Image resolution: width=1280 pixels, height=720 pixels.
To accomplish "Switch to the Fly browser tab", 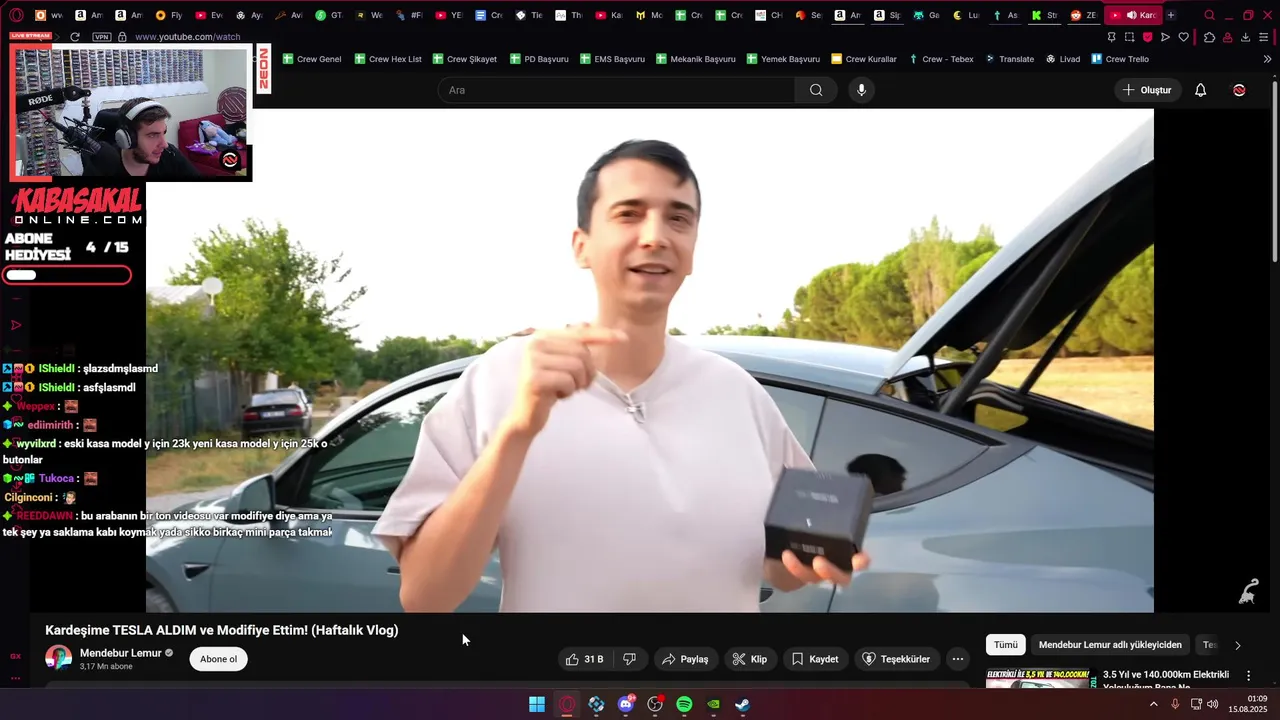I will (169, 15).
